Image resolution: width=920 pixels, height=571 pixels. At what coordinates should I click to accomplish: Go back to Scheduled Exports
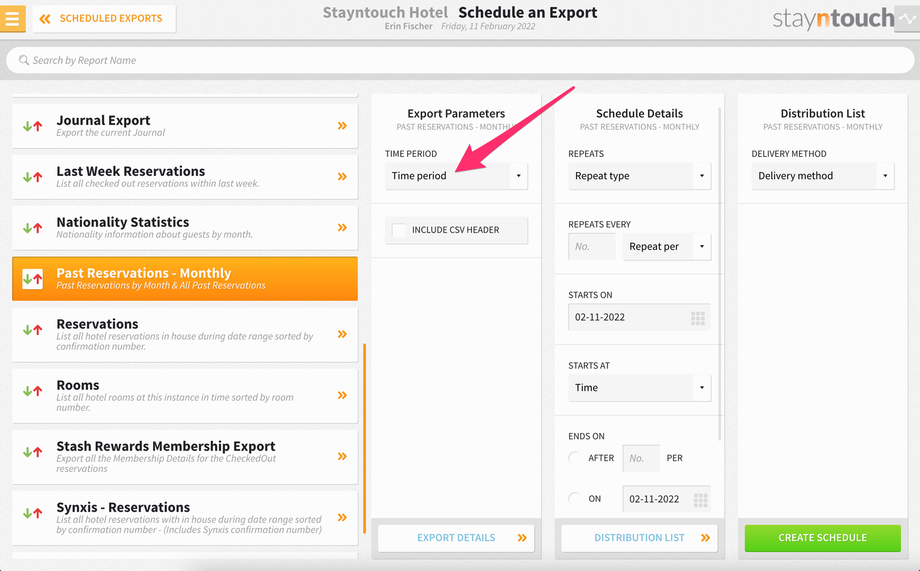[104, 19]
